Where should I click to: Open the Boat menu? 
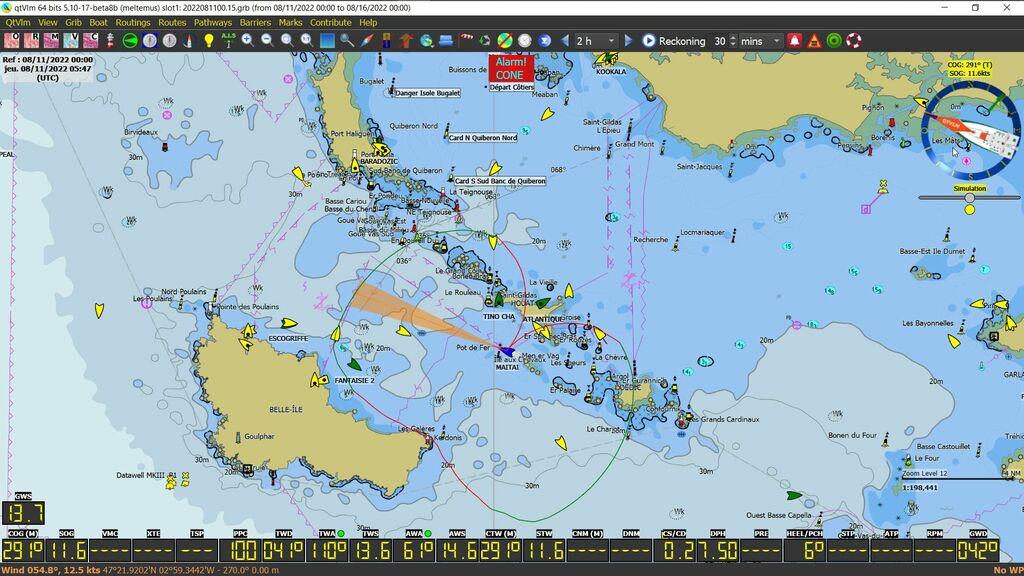click(x=99, y=22)
